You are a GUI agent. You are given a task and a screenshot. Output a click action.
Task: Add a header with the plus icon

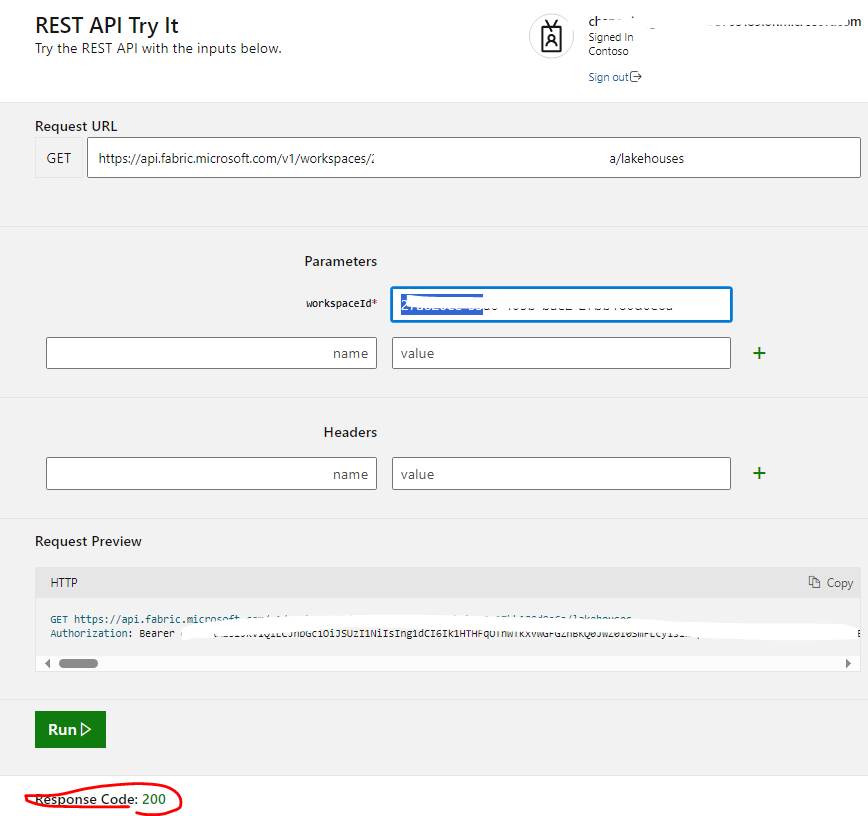tap(759, 473)
